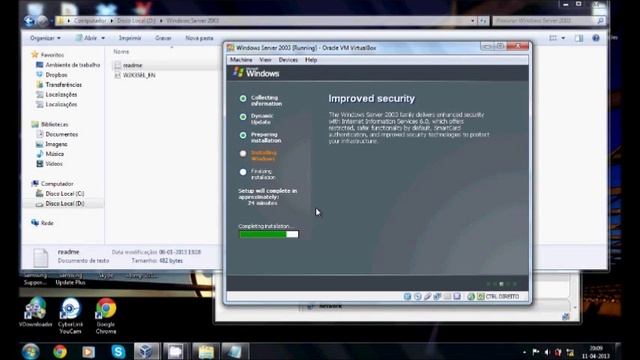Screen dimensions: 640x360
Task: Click the Disco Local (D:) breadcrumb segment
Action: pyautogui.click(x=136, y=20)
